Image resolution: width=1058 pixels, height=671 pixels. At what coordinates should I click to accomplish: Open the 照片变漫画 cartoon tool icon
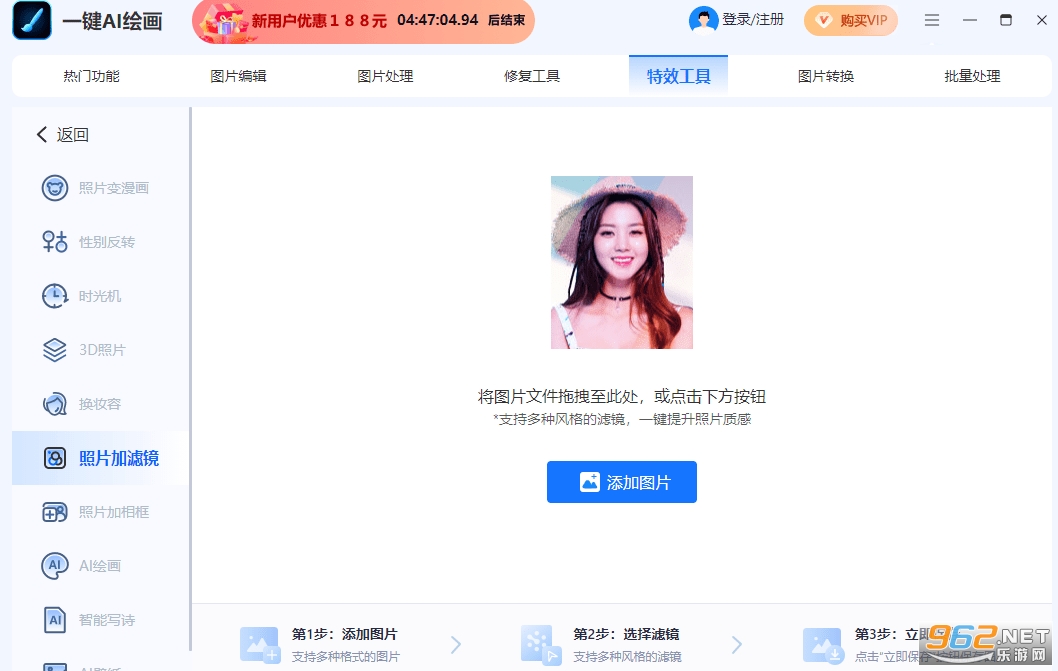tap(55, 188)
